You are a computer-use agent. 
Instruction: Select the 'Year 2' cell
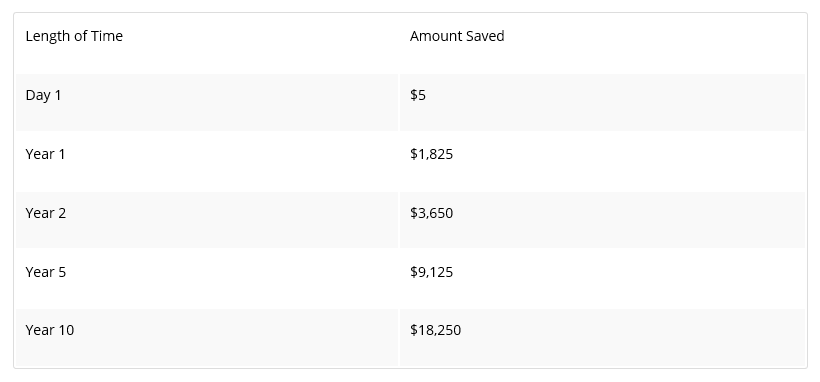45,214
